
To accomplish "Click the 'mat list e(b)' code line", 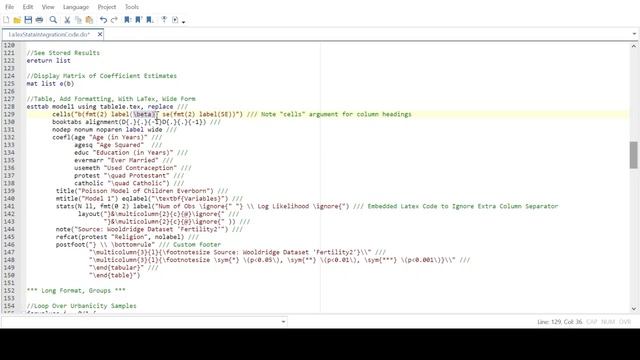I will (50, 83).
